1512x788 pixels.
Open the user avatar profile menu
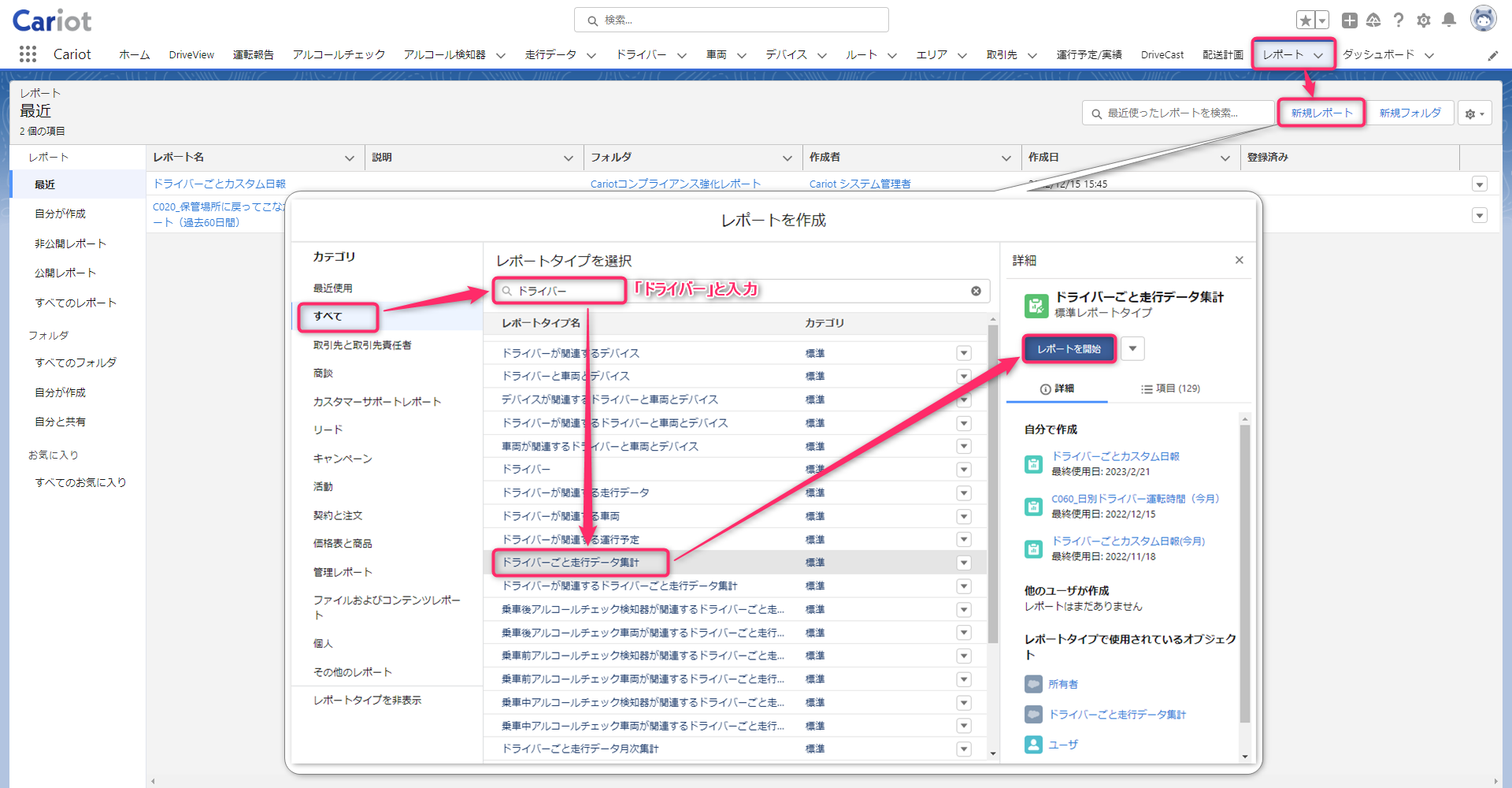1484,19
